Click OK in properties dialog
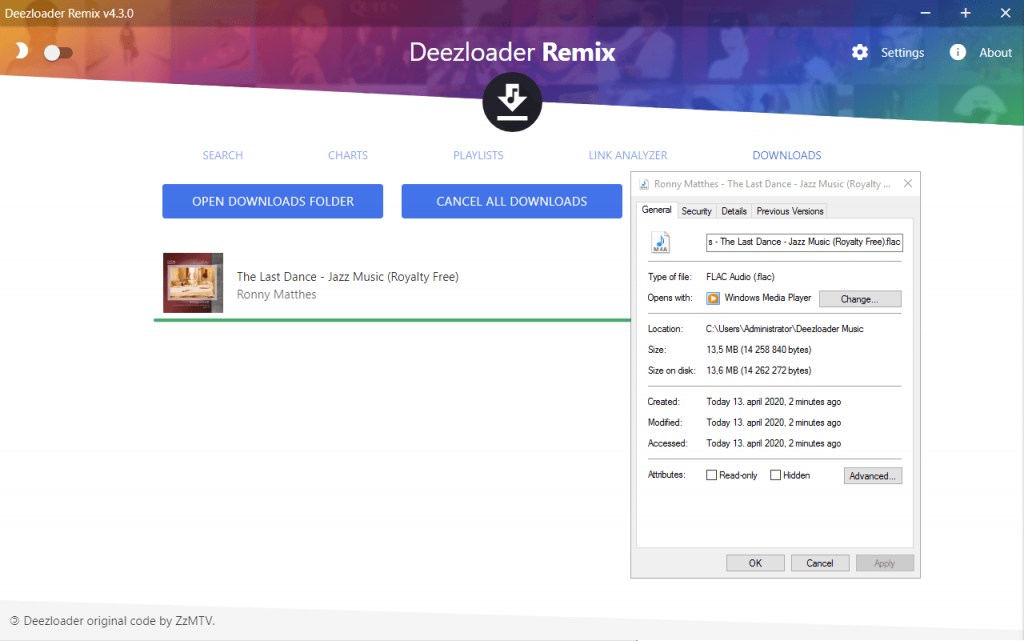This screenshot has height=641, width=1024. tap(755, 563)
